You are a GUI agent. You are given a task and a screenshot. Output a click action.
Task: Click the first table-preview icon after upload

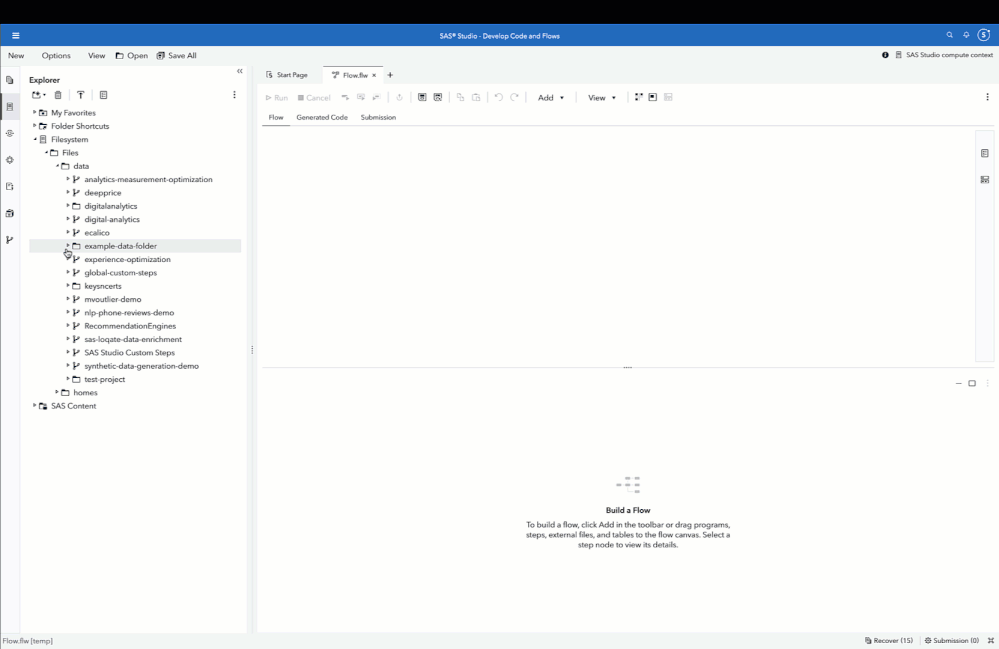click(x=422, y=97)
